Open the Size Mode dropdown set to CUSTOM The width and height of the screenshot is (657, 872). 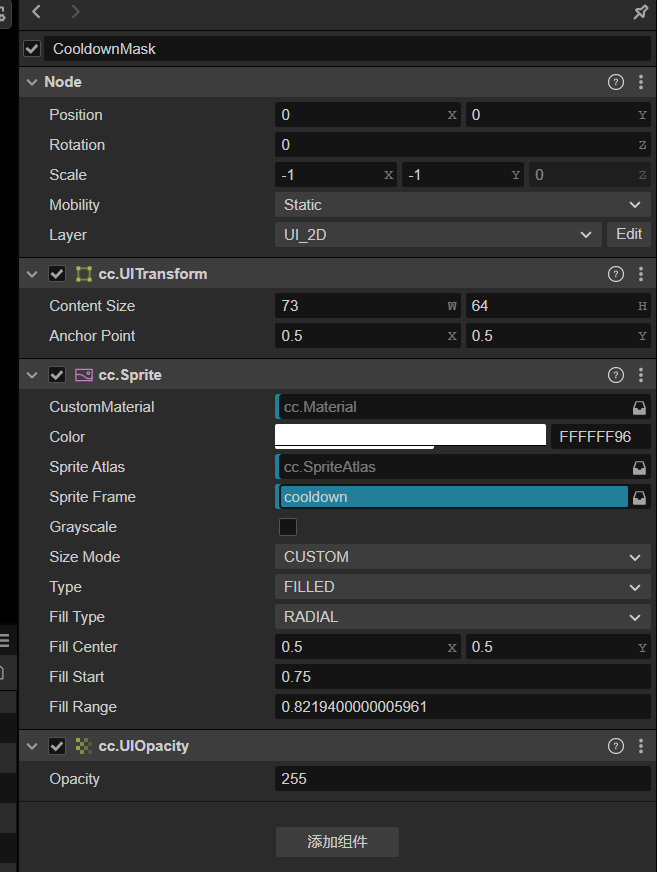click(462, 557)
